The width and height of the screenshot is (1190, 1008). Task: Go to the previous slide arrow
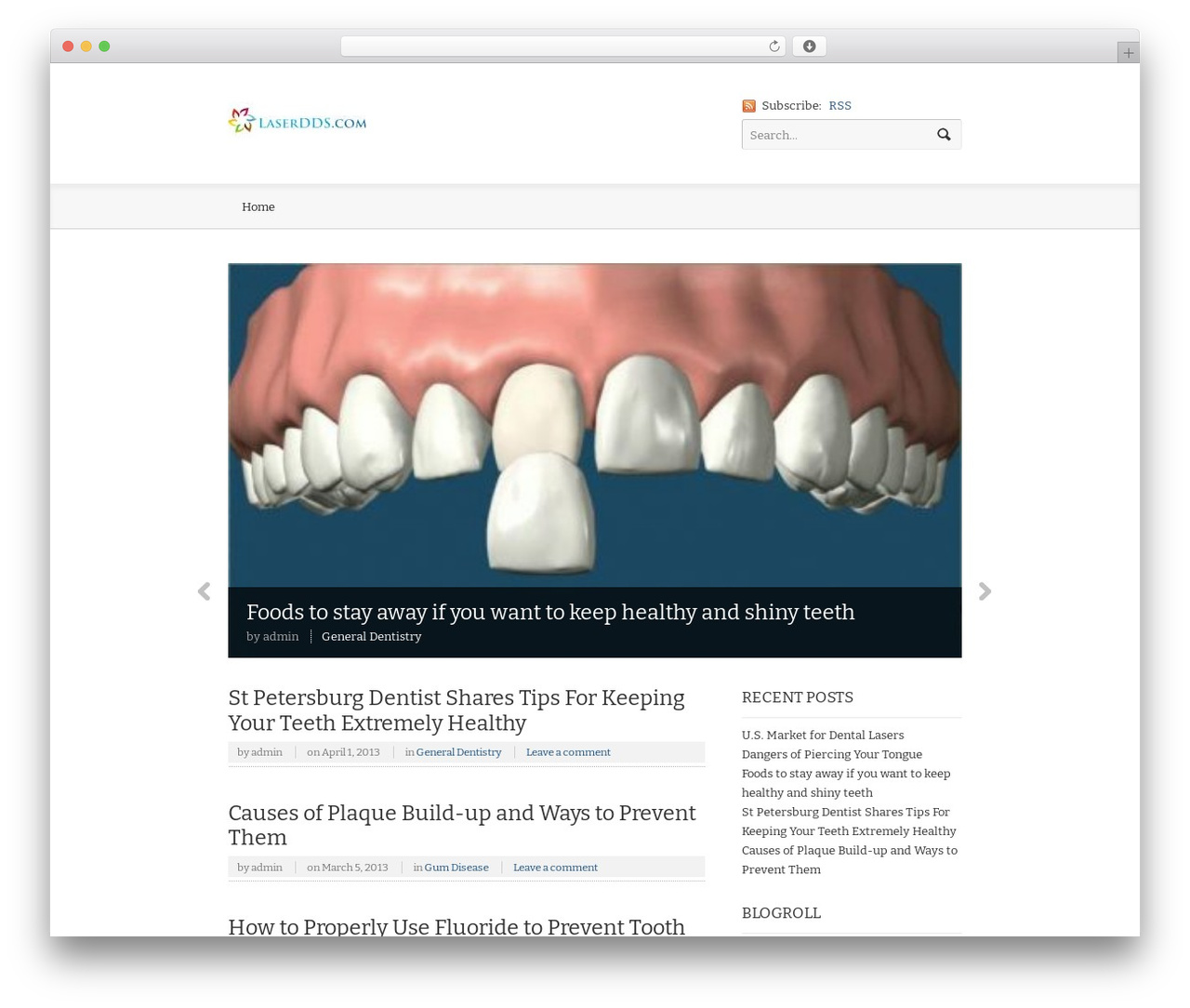point(205,591)
